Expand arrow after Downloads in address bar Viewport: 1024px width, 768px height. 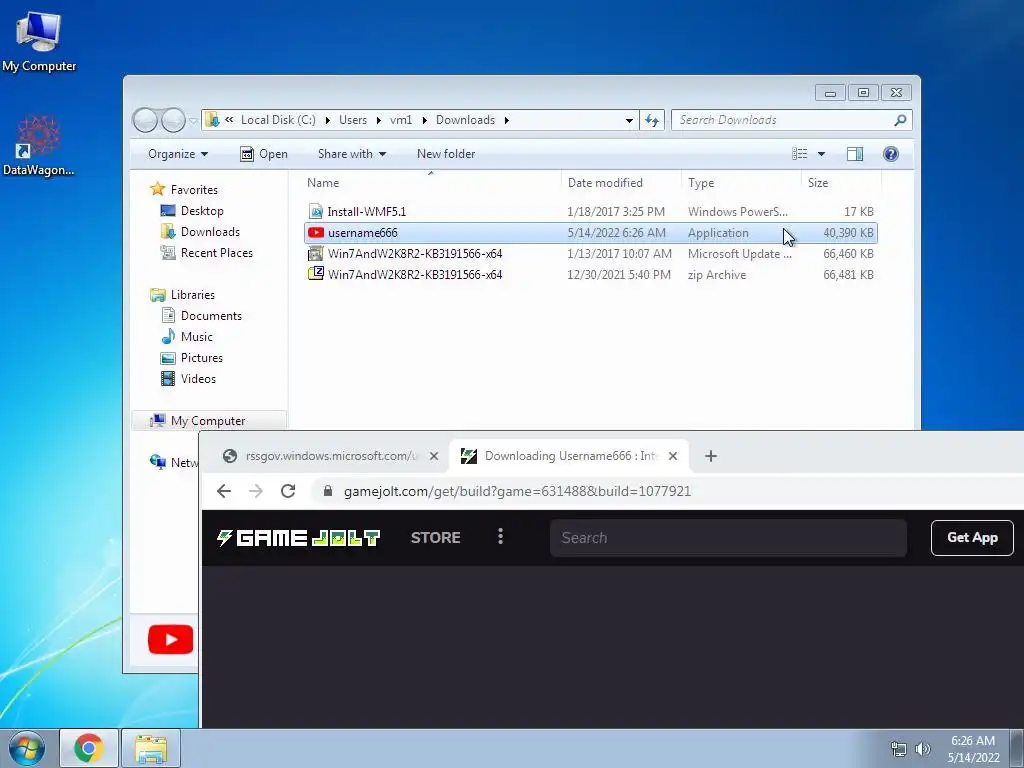coord(507,120)
